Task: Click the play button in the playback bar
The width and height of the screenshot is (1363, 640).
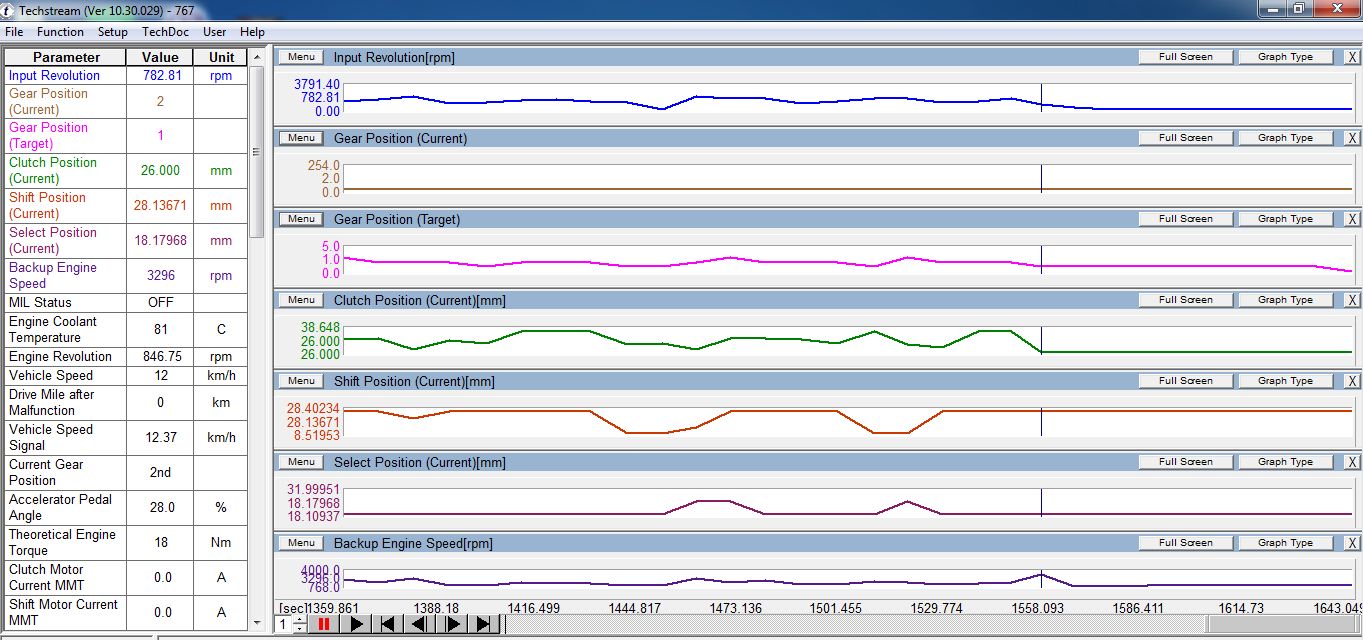Action: coord(356,624)
